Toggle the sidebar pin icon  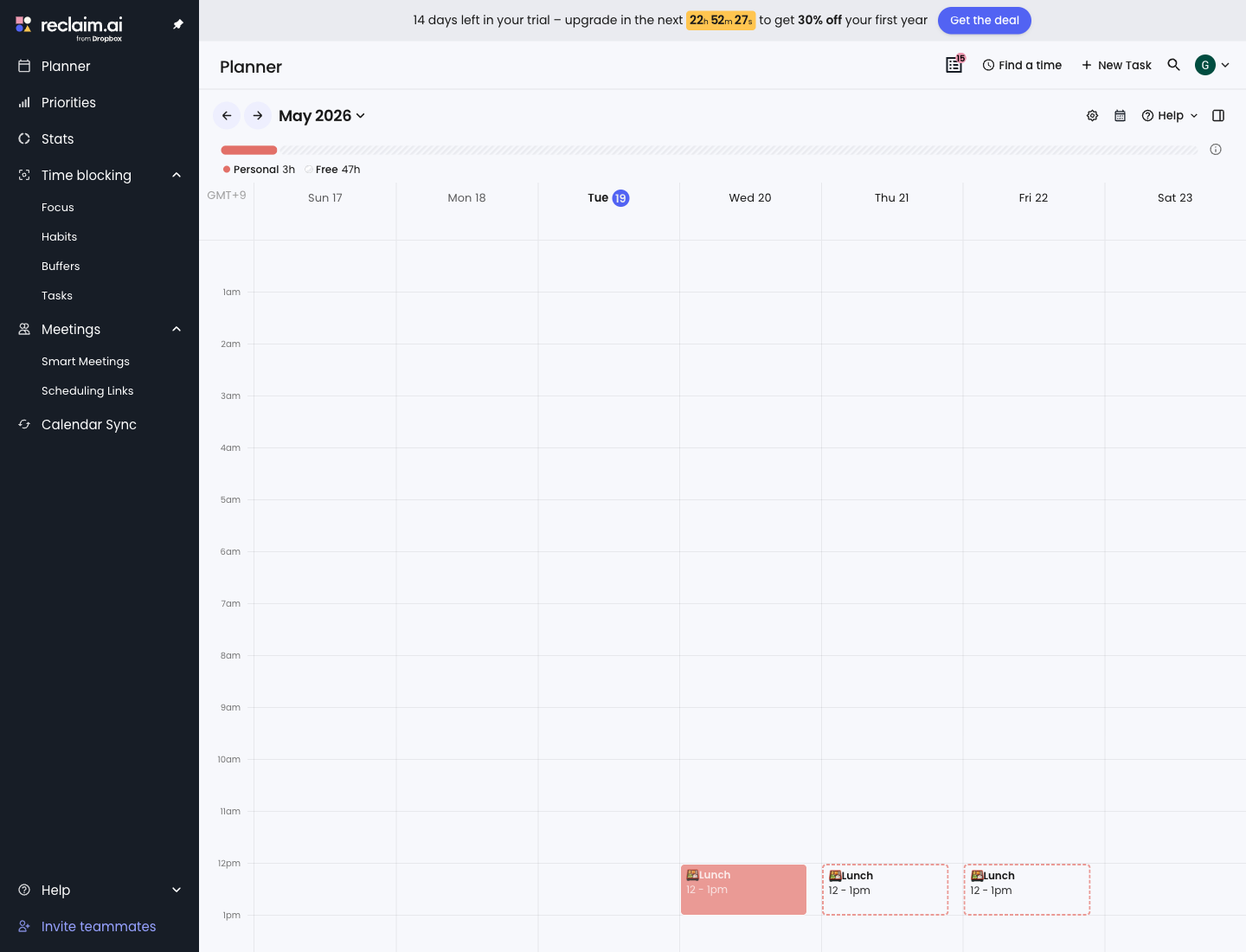[178, 24]
